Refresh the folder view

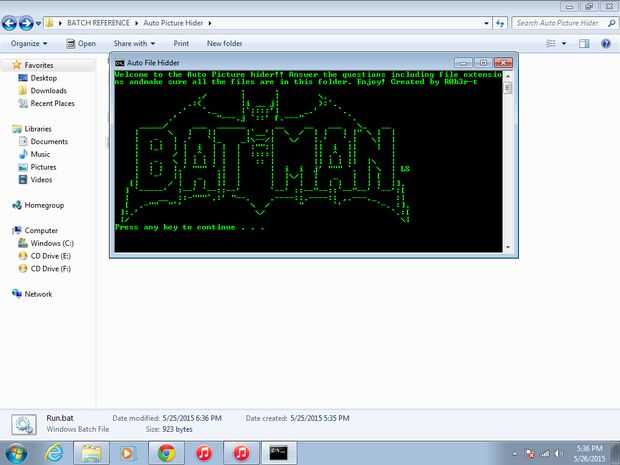click(x=500, y=23)
